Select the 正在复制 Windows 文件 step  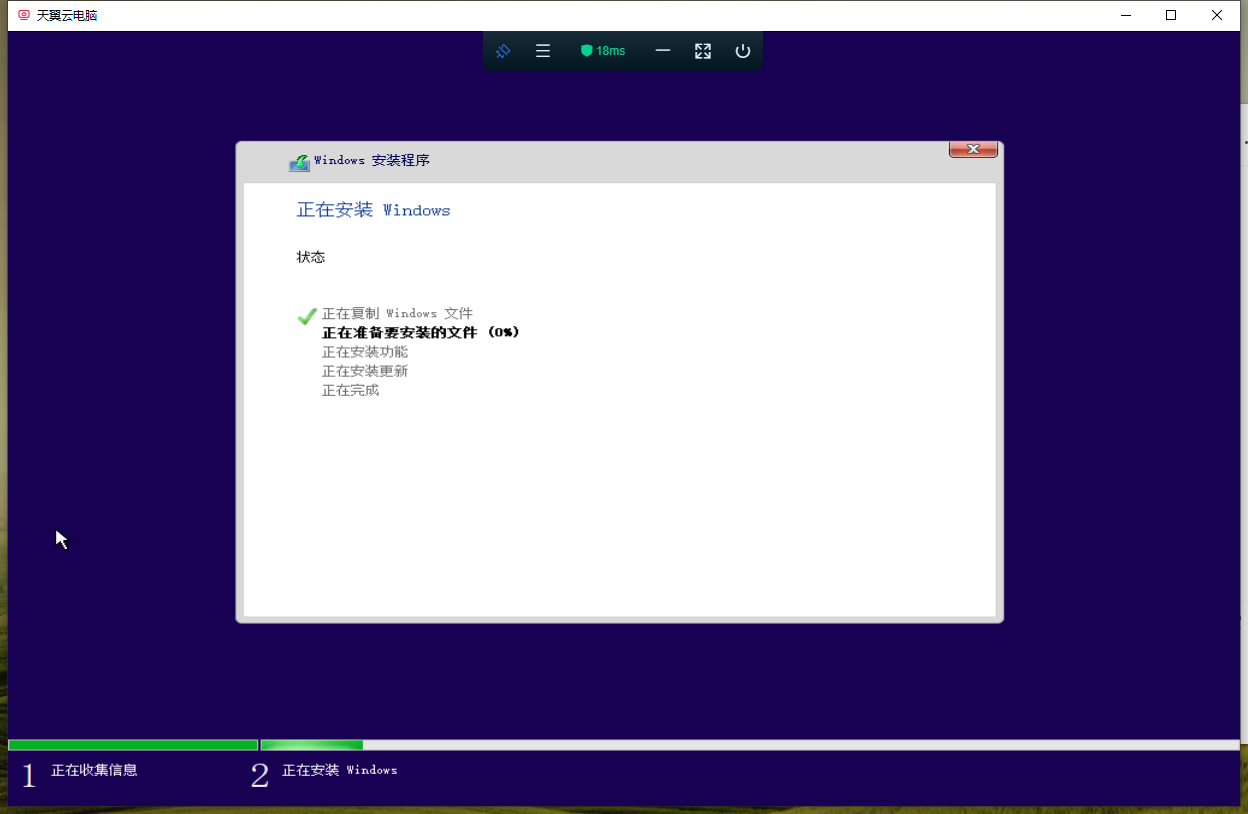397,314
